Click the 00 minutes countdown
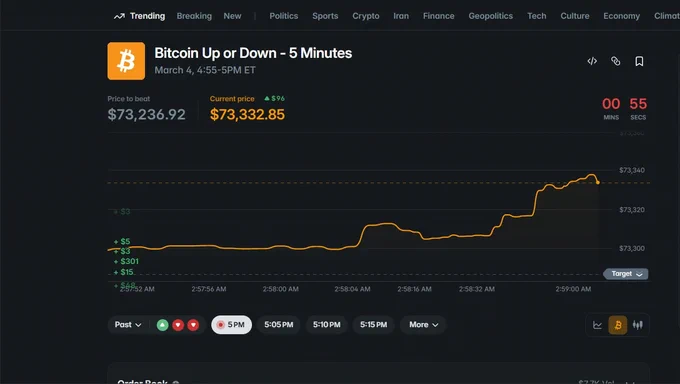Screen dimensions: 680x384 coord(611,104)
